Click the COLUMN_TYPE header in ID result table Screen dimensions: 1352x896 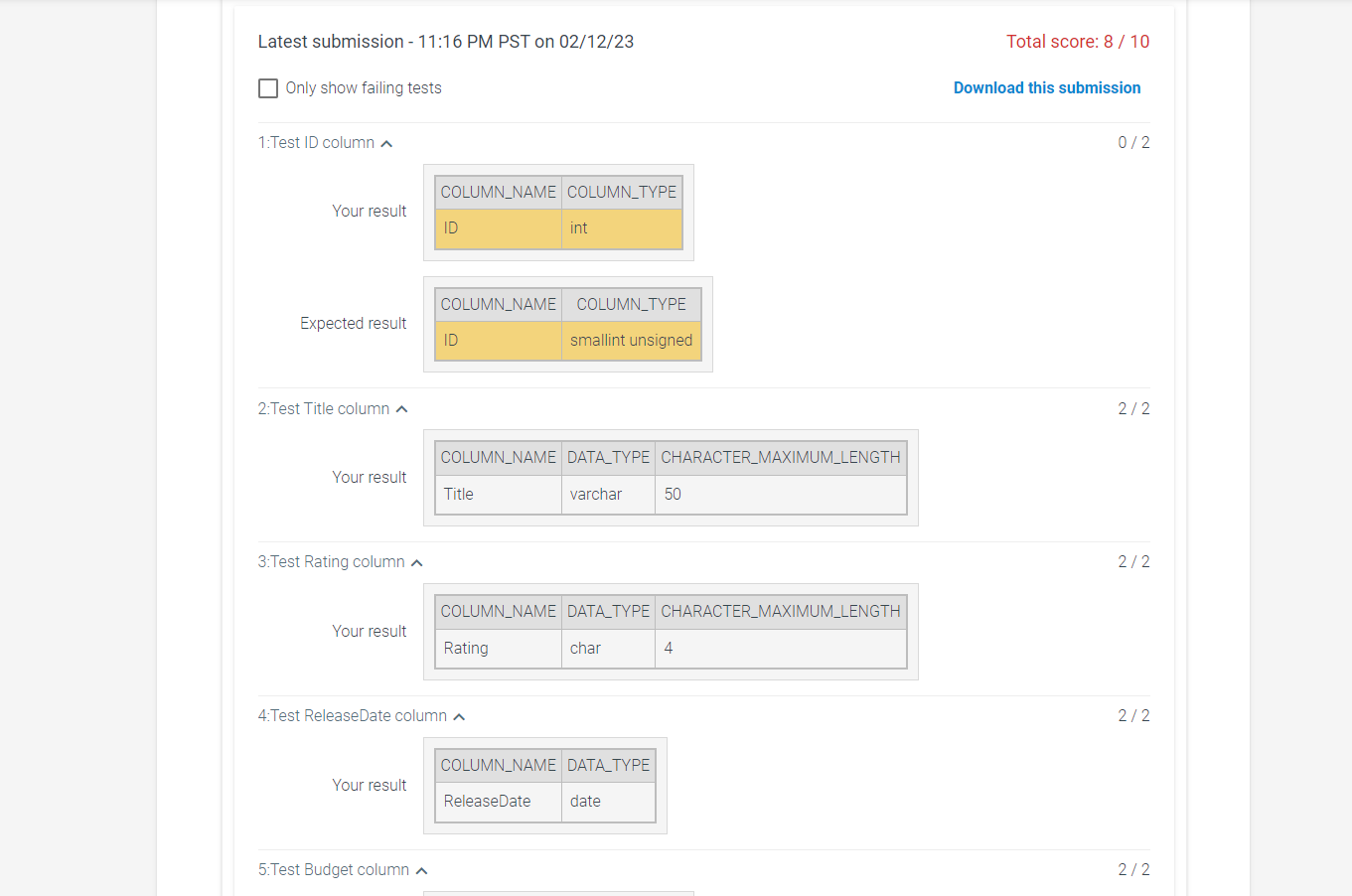click(x=622, y=191)
